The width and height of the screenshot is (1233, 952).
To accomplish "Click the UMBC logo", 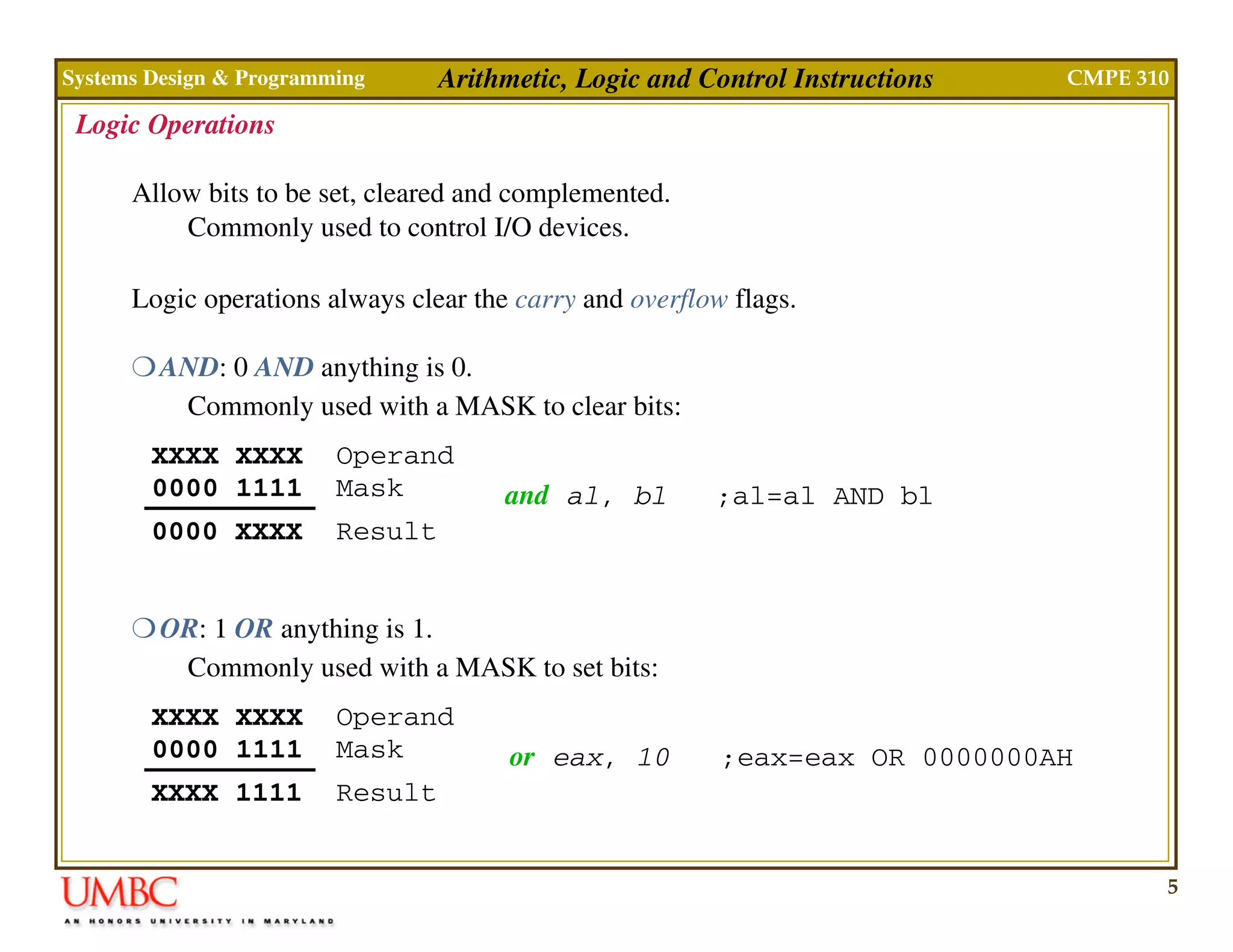I will click(x=119, y=893).
